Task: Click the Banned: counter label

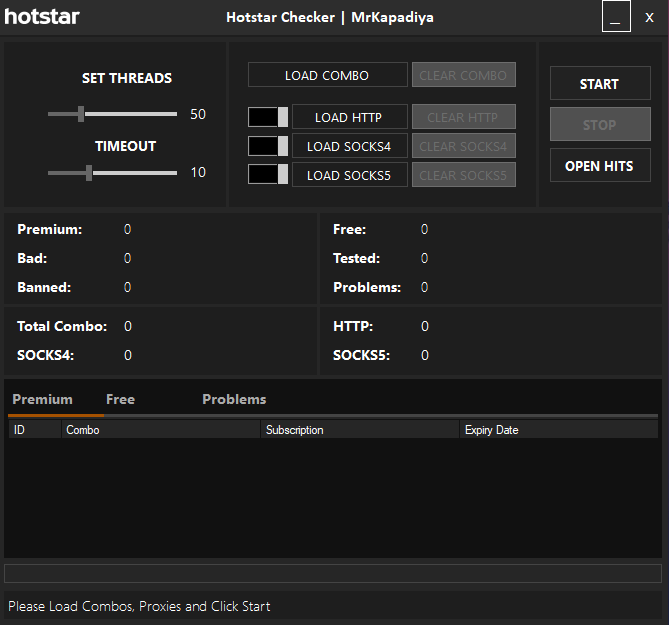Action: tap(44, 287)
